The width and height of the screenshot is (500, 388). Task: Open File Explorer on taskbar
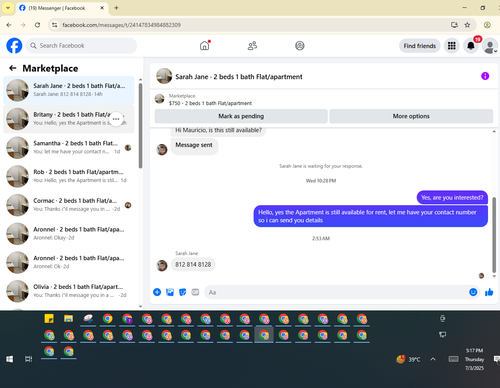coord(69,319)
